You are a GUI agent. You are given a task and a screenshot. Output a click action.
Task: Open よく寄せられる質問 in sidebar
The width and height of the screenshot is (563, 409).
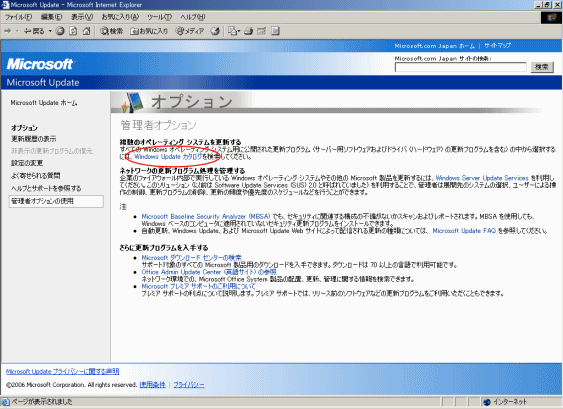point(36,176)
